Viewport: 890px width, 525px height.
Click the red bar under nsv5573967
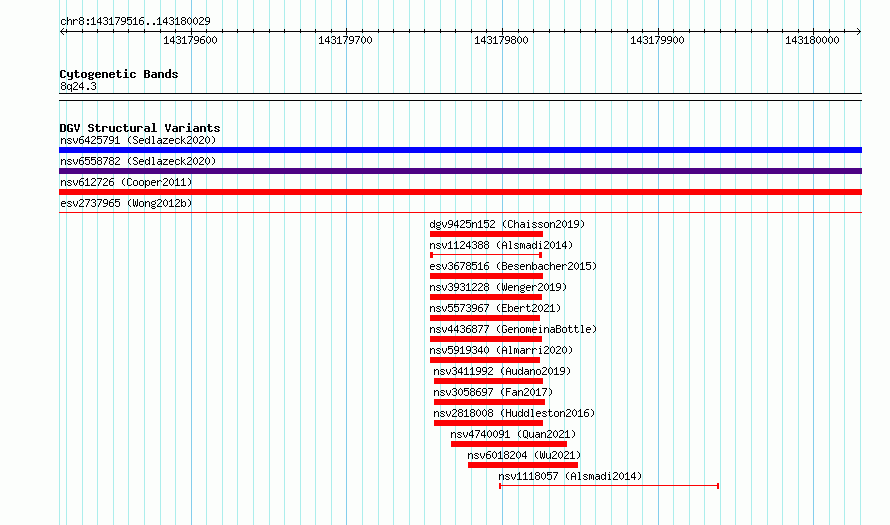coord(484,318)
